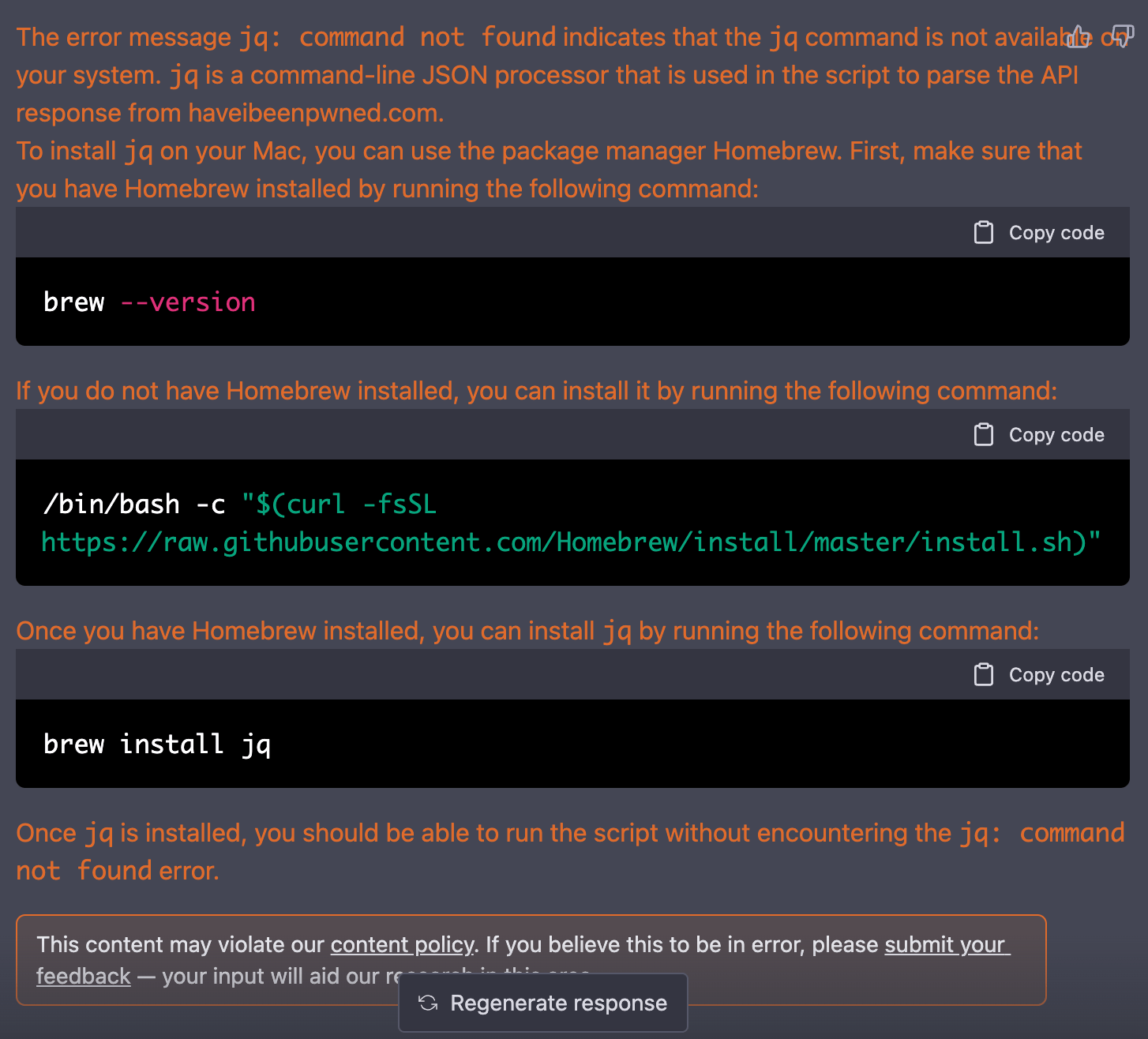The height and width of the screenshot is (1039, 1148).
Task: Click the thumbs down feedback icon
Action: coord(1122,36)
